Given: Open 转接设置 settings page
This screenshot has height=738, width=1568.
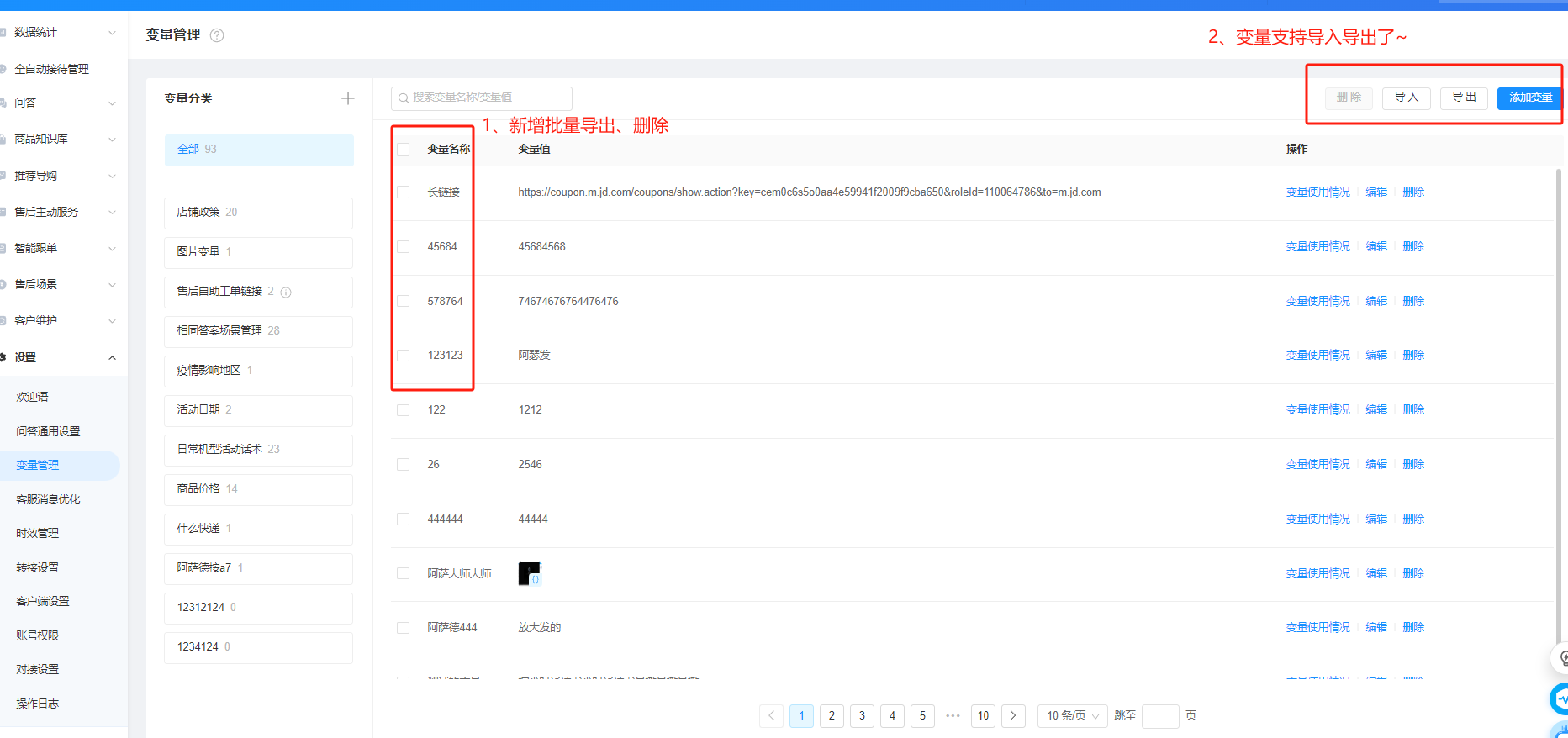Looking at the screenshot, I should (x=37, y=567).
